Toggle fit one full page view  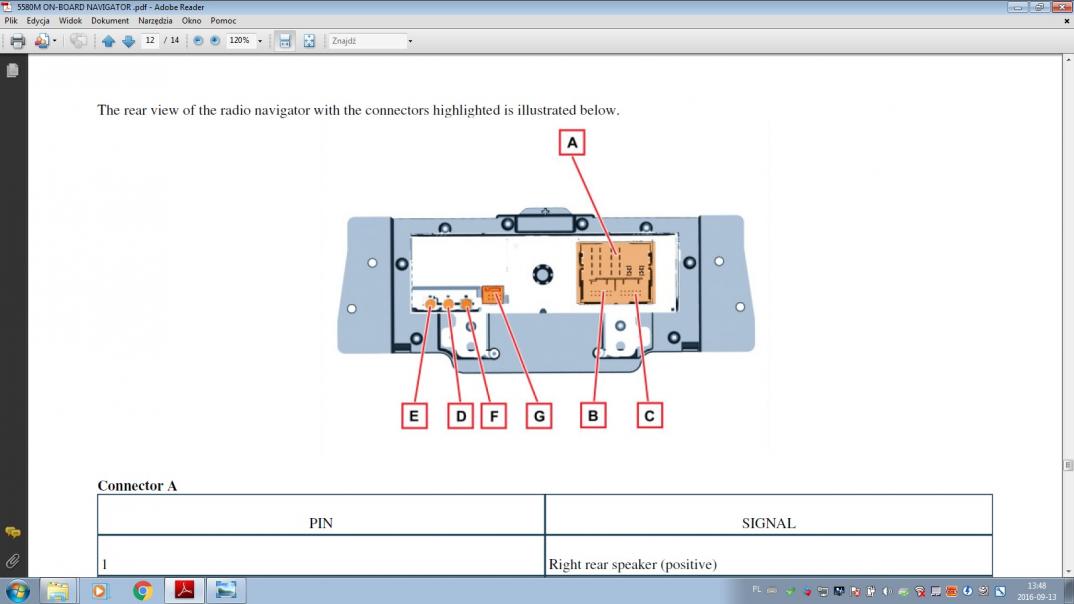[309, 41]
